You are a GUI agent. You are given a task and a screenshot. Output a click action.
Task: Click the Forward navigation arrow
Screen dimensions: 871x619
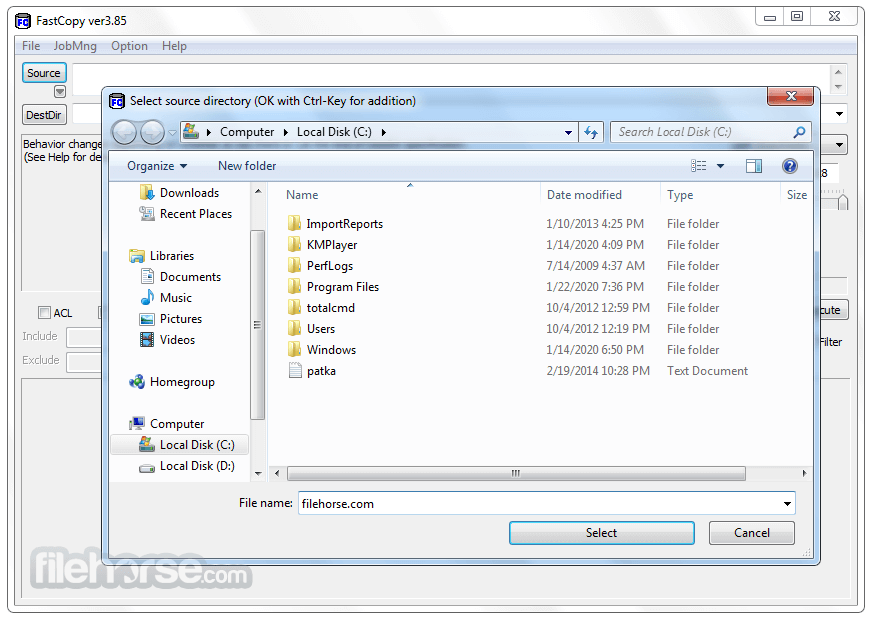(150, 131)
